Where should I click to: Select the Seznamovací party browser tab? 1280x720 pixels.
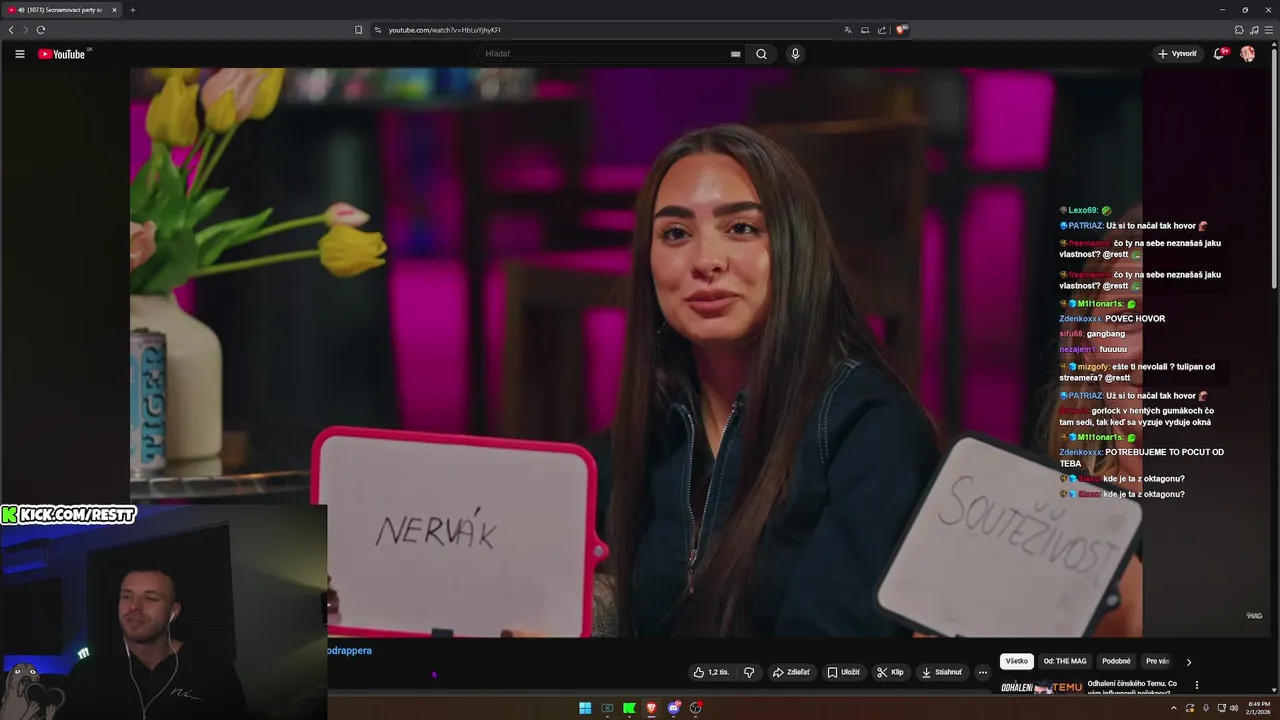point(62,10)
